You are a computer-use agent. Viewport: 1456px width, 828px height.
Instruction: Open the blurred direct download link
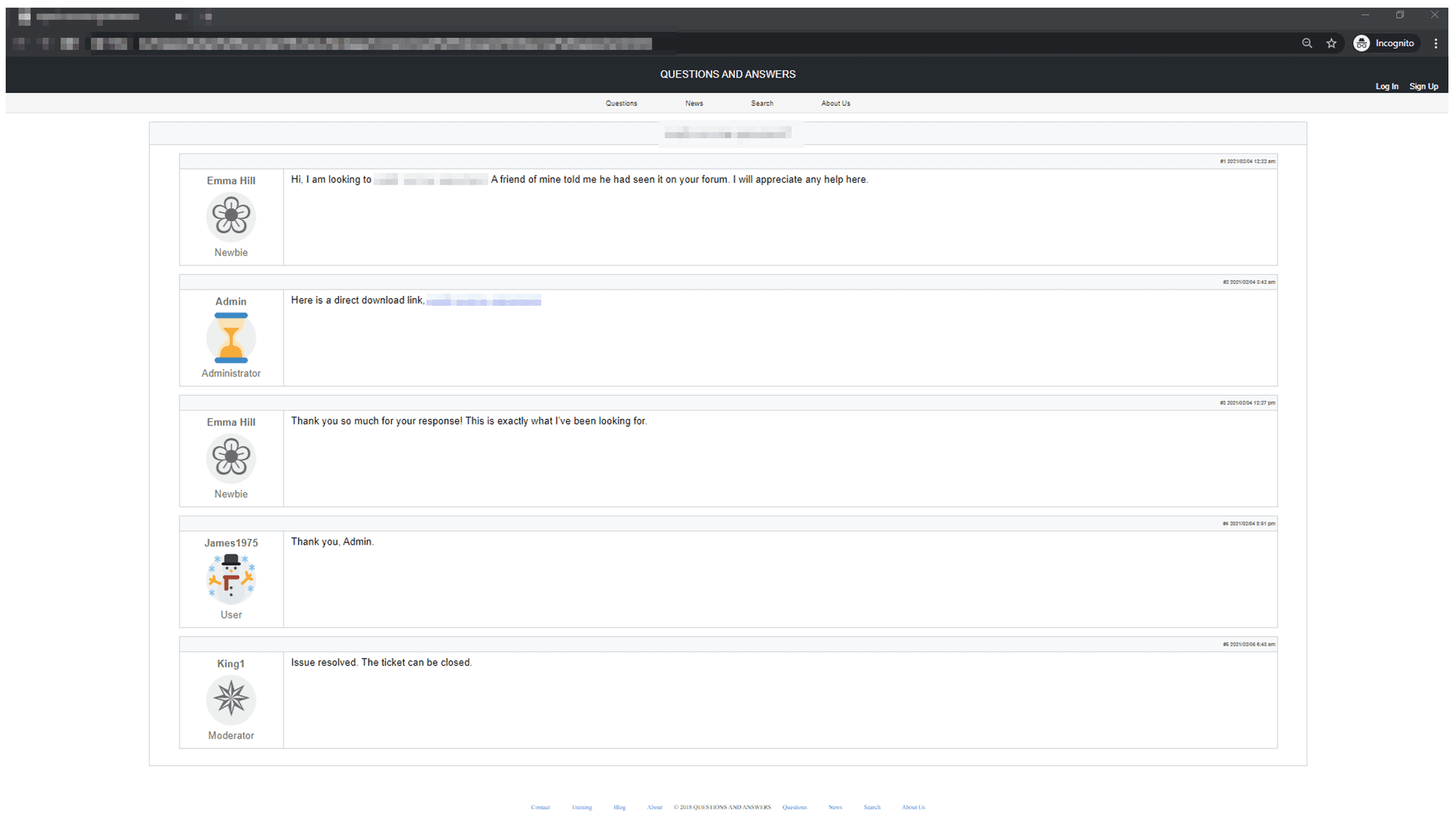pos(483,301)
